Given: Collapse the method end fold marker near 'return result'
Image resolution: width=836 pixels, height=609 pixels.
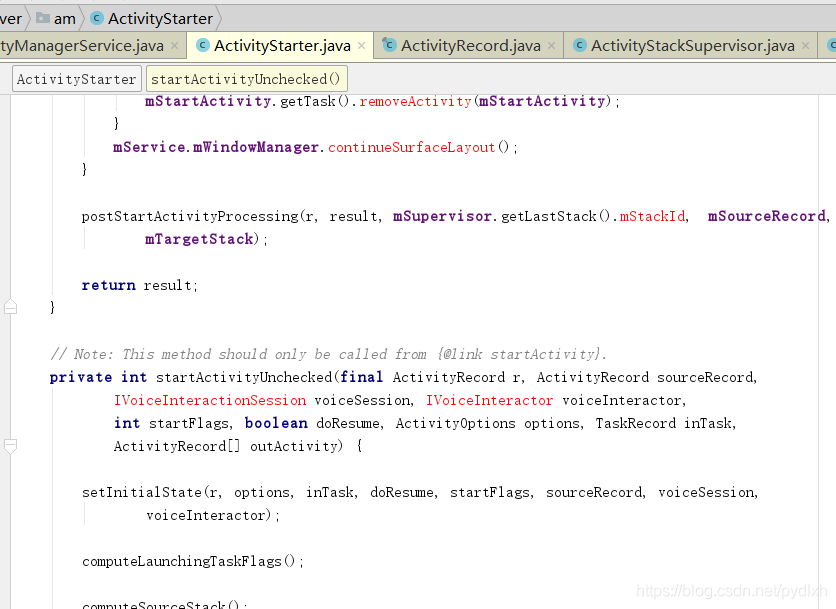Looking at the screenshot, I should 10,307.
